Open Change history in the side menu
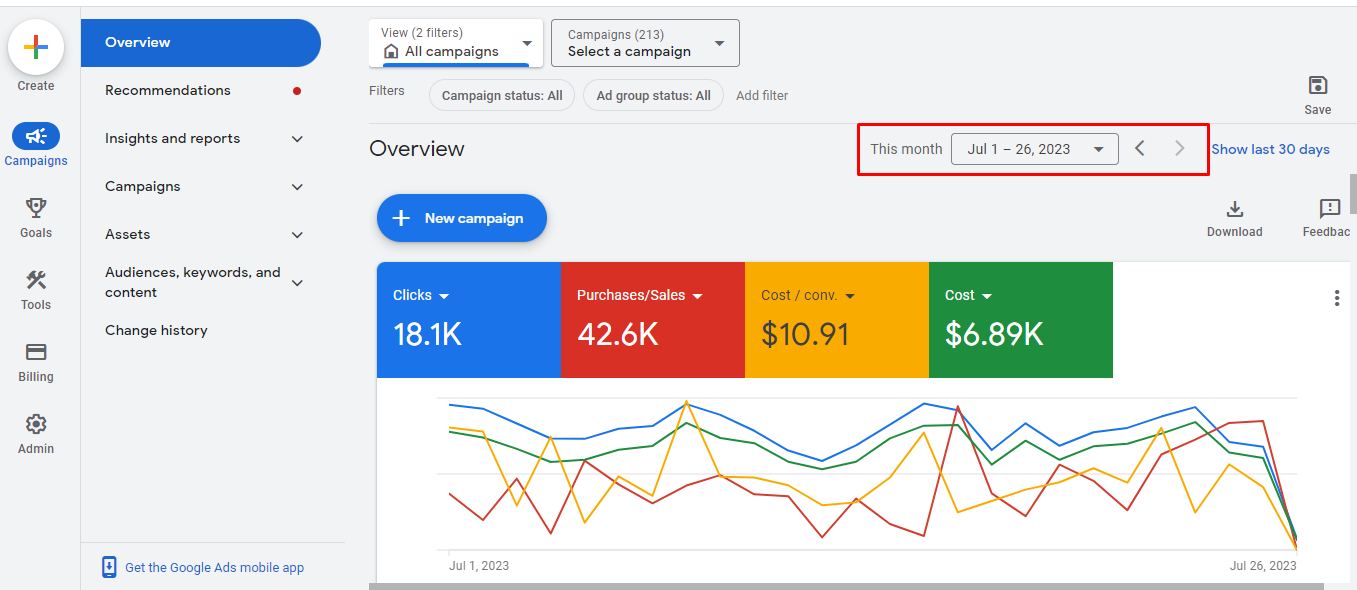 156,330
